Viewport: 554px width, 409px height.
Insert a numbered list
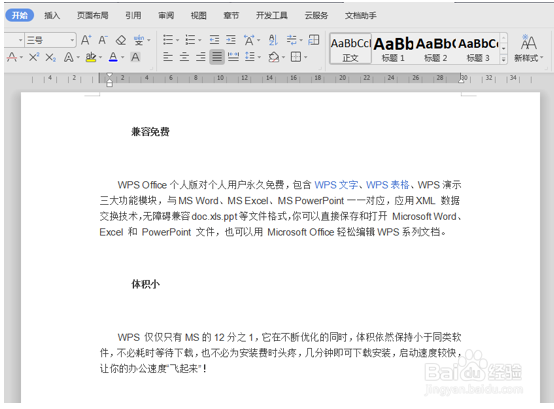(x=190, y=40)
